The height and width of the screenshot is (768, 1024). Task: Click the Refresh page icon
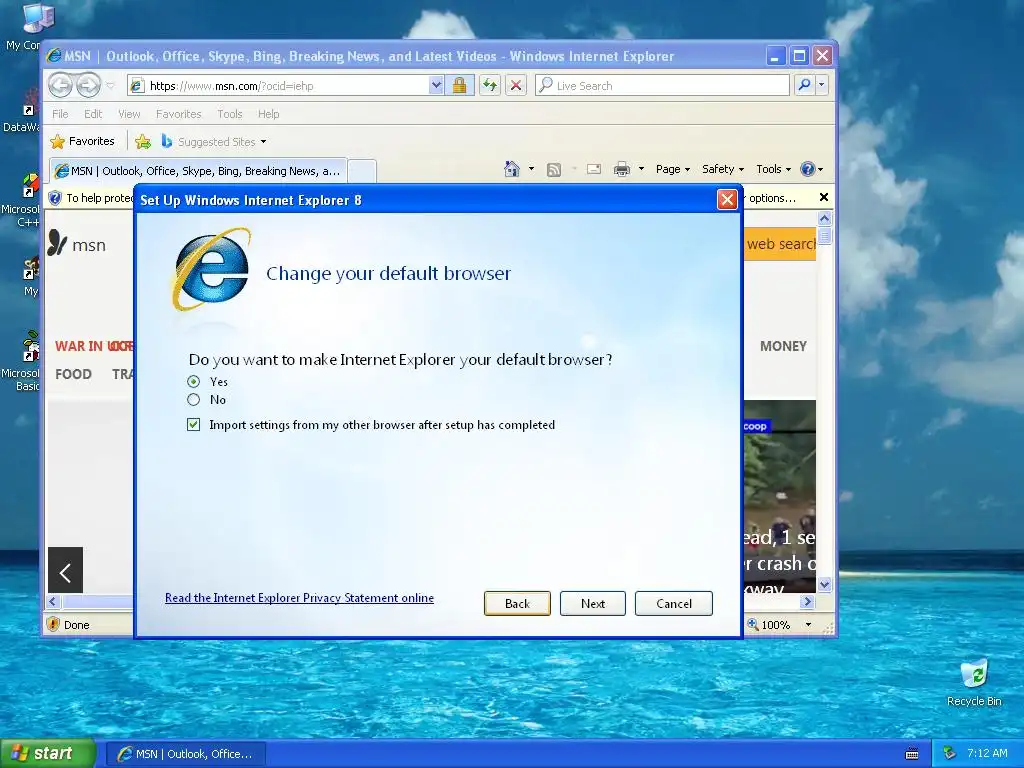point(490,85)
